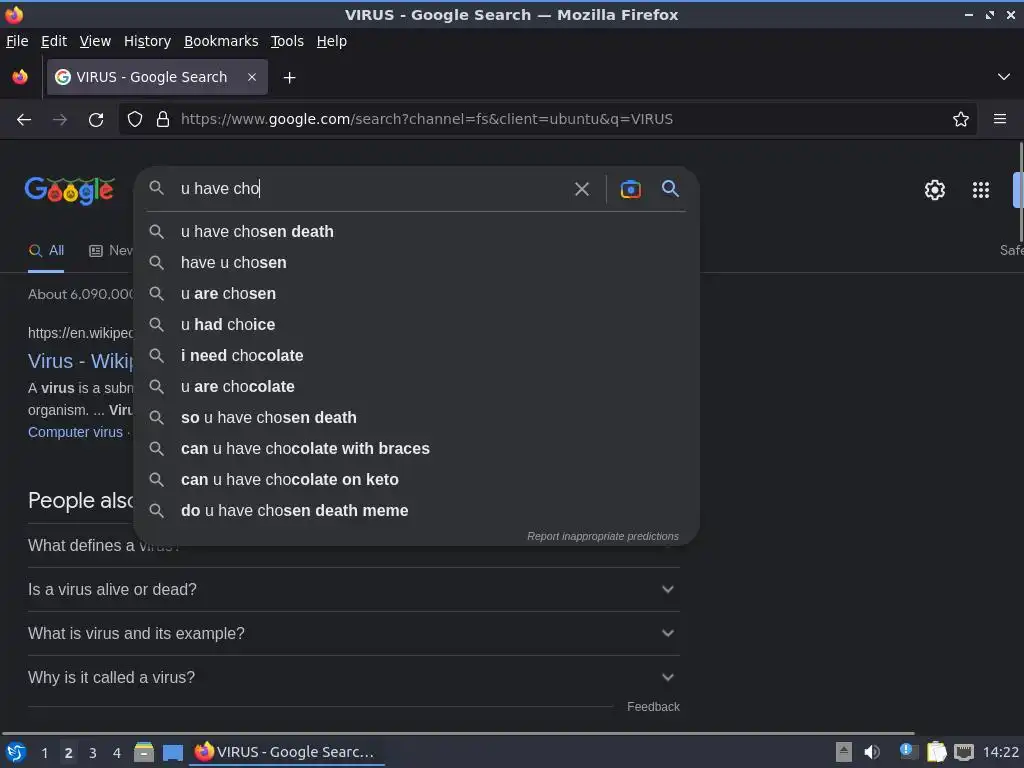Open the Tools menu
This screenshot has height=768, width=1024.
pos(287,41)
